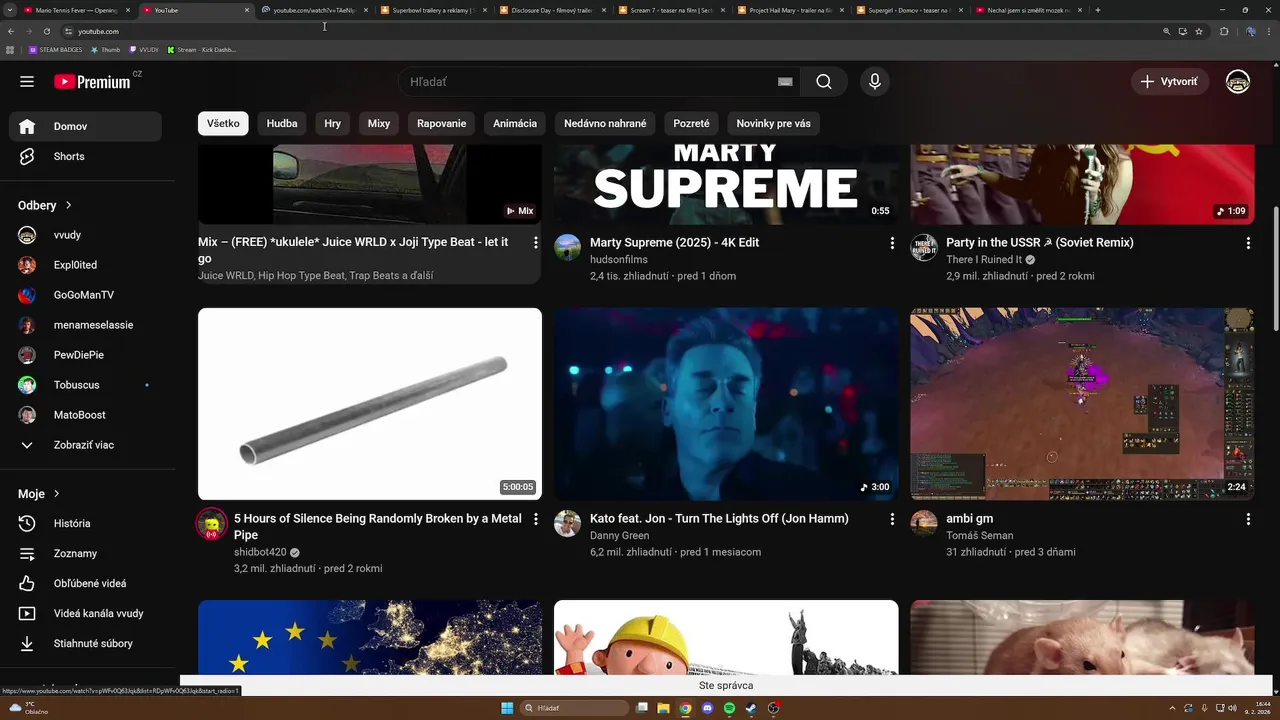Switch to Disclosure Day browser tab

(x=551, y=10)
